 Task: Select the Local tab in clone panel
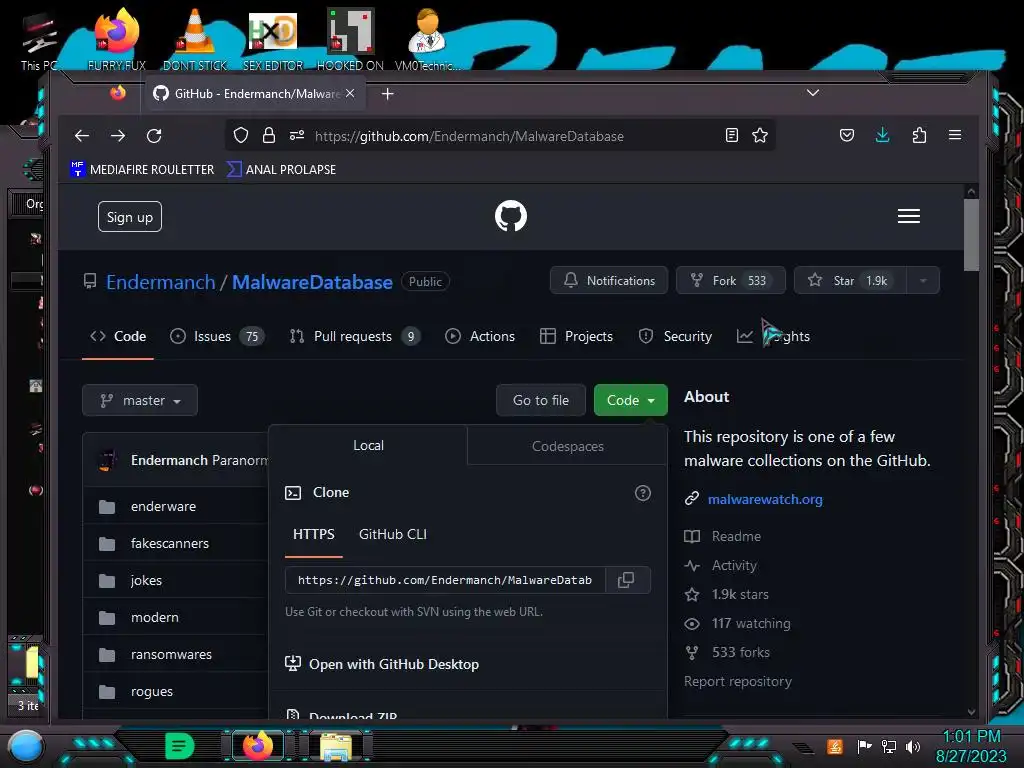[368, 445]
